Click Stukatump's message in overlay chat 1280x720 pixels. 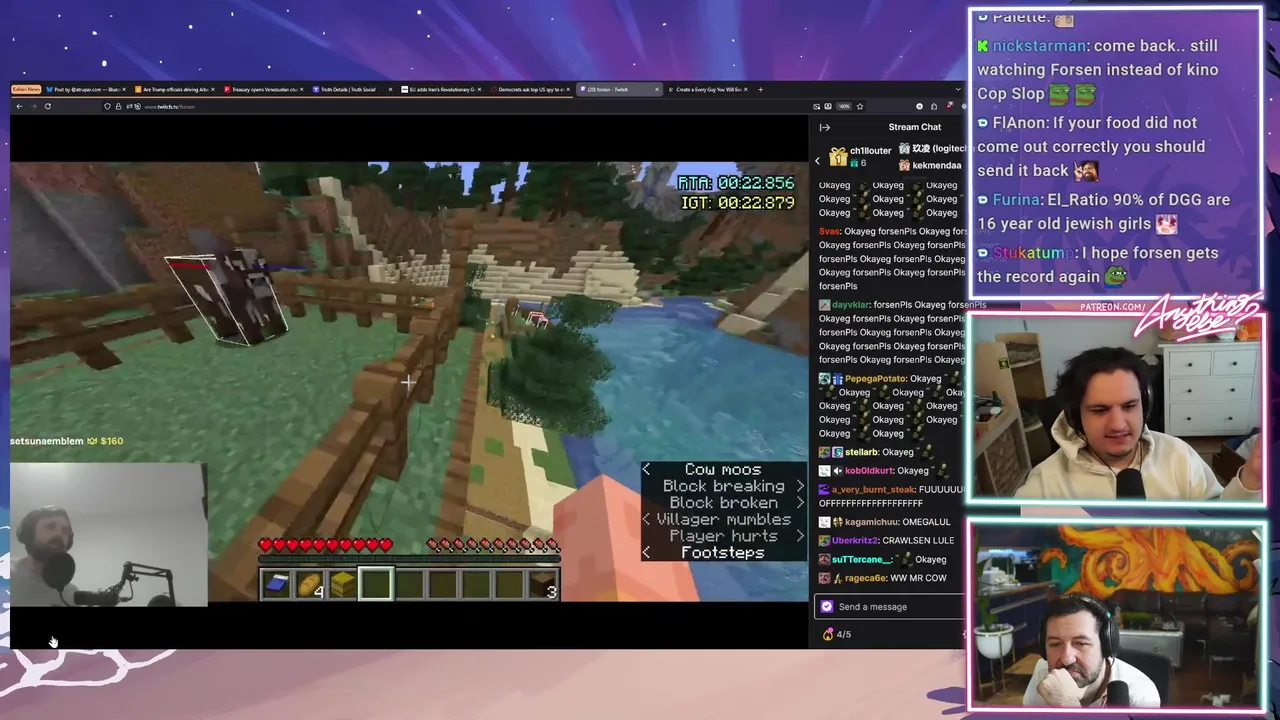(x=1097, y=264)
